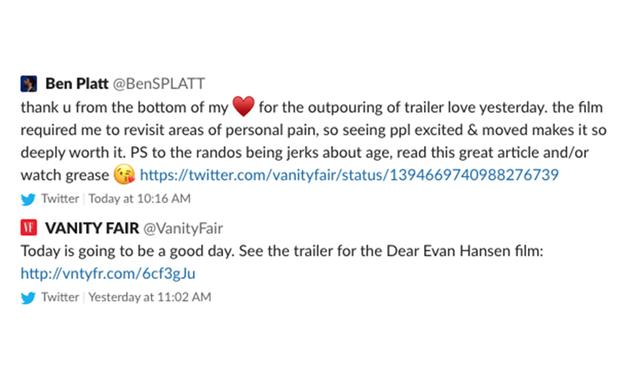Image resolution: width=640 pixels, height=384 pixels.
Task: Open the twitter.com/vanityfair/status link
Action: (x=349, y=175)
